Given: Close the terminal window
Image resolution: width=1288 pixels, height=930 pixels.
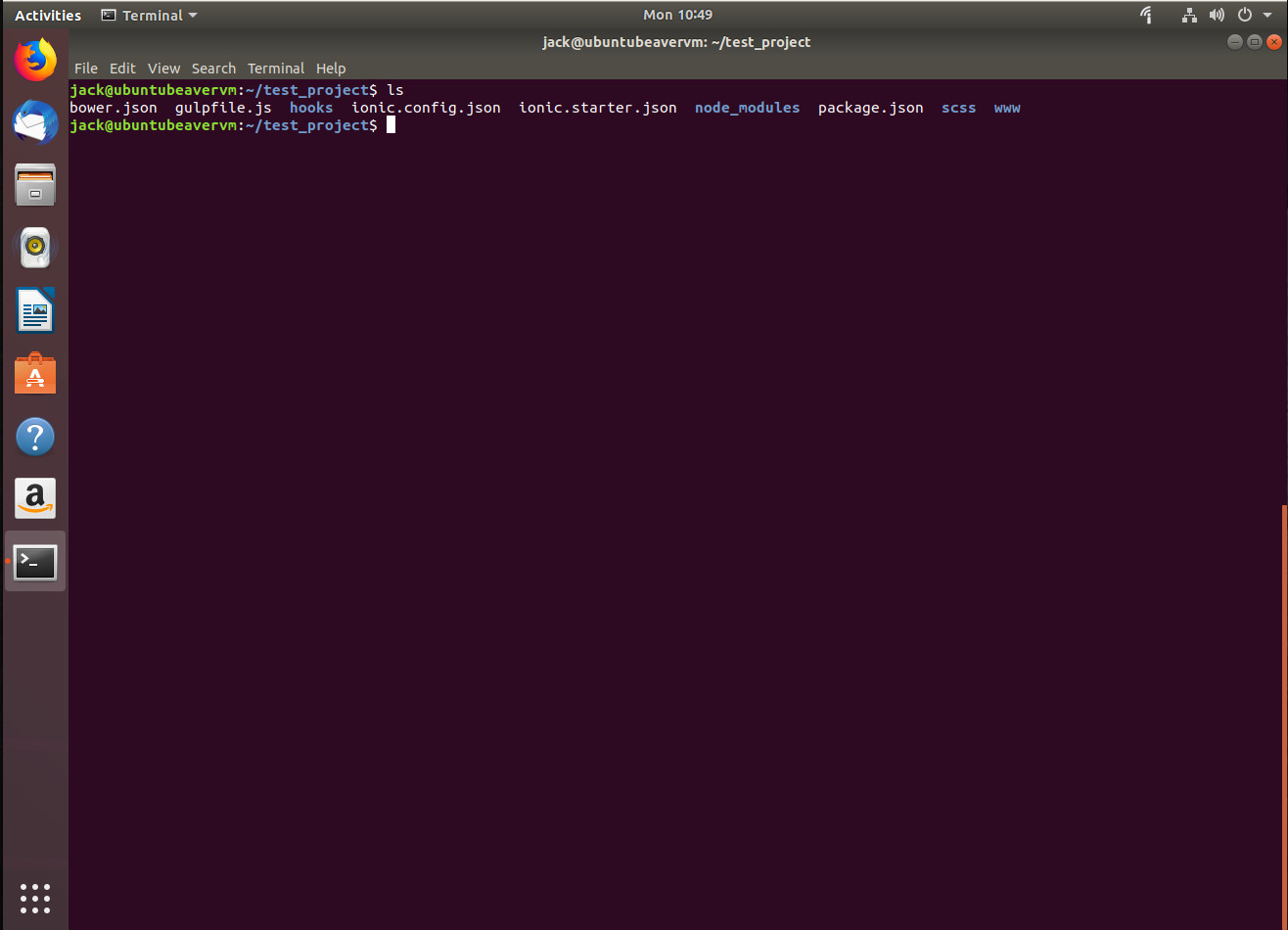Looking at the screenshot, I should 1273,42.
